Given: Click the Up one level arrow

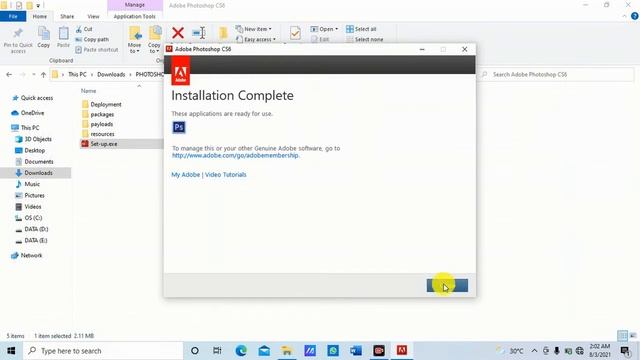Looking at the screenshot, I should pos(43,75).
